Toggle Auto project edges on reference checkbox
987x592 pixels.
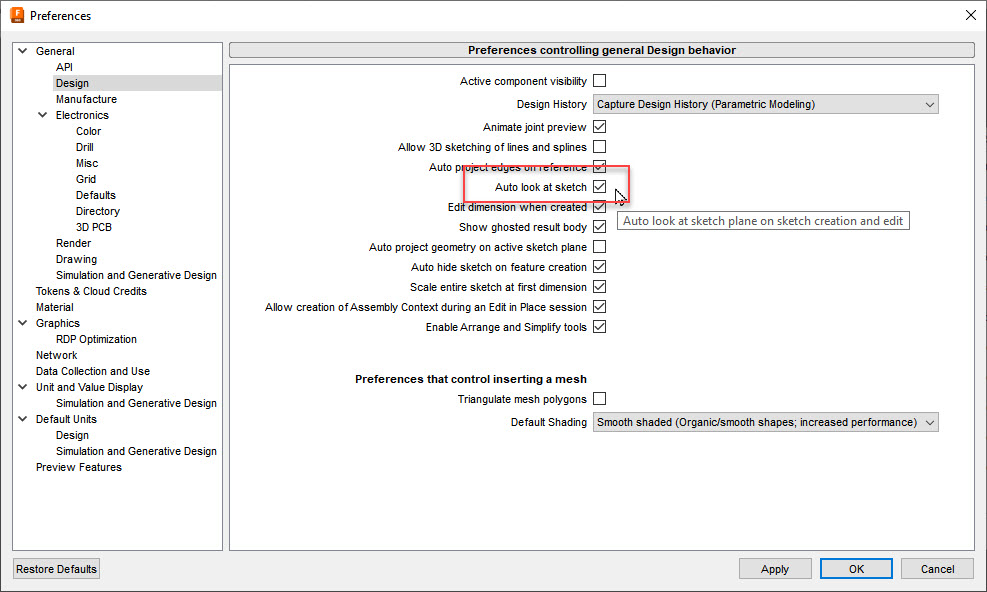point(599,167)
